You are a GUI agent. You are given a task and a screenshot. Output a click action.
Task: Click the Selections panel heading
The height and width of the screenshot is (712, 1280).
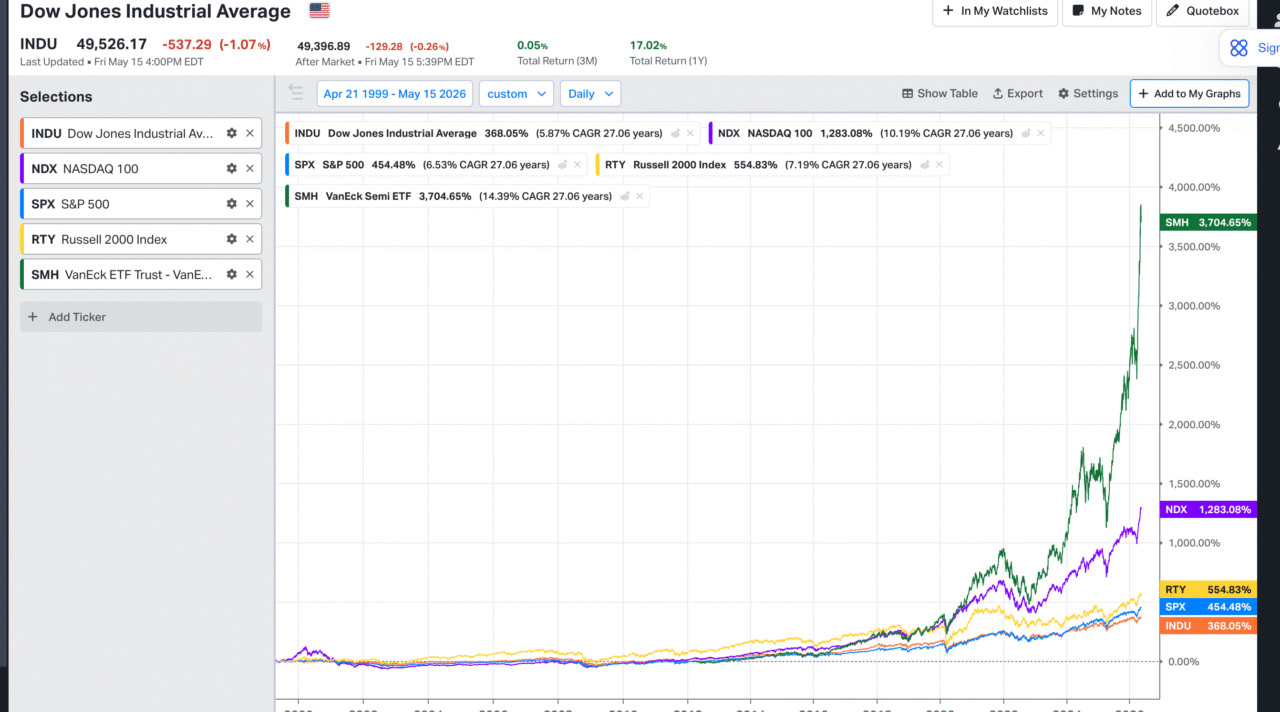click(56, 97)
